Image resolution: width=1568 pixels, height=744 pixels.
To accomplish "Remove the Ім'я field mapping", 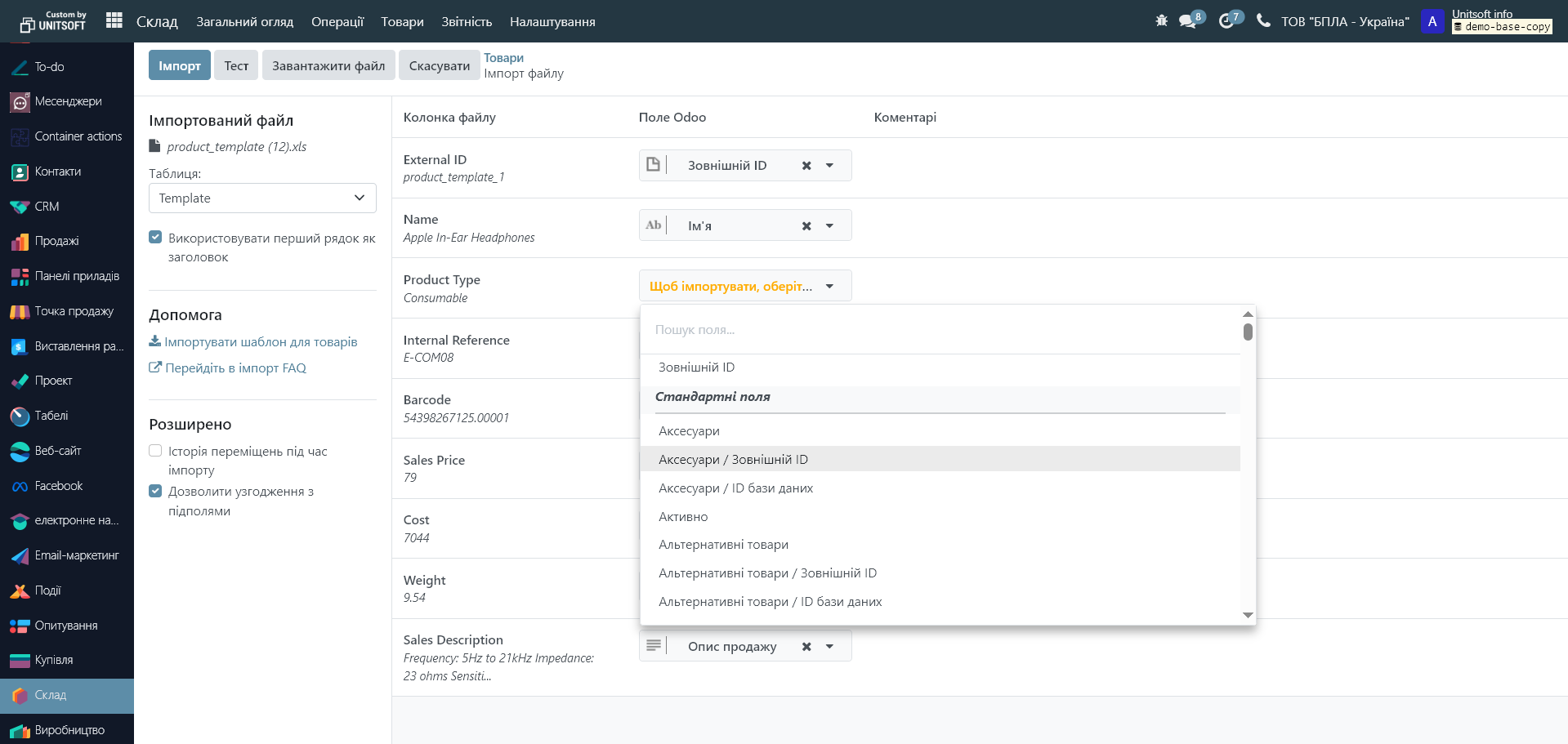I will tap(806, 226).
